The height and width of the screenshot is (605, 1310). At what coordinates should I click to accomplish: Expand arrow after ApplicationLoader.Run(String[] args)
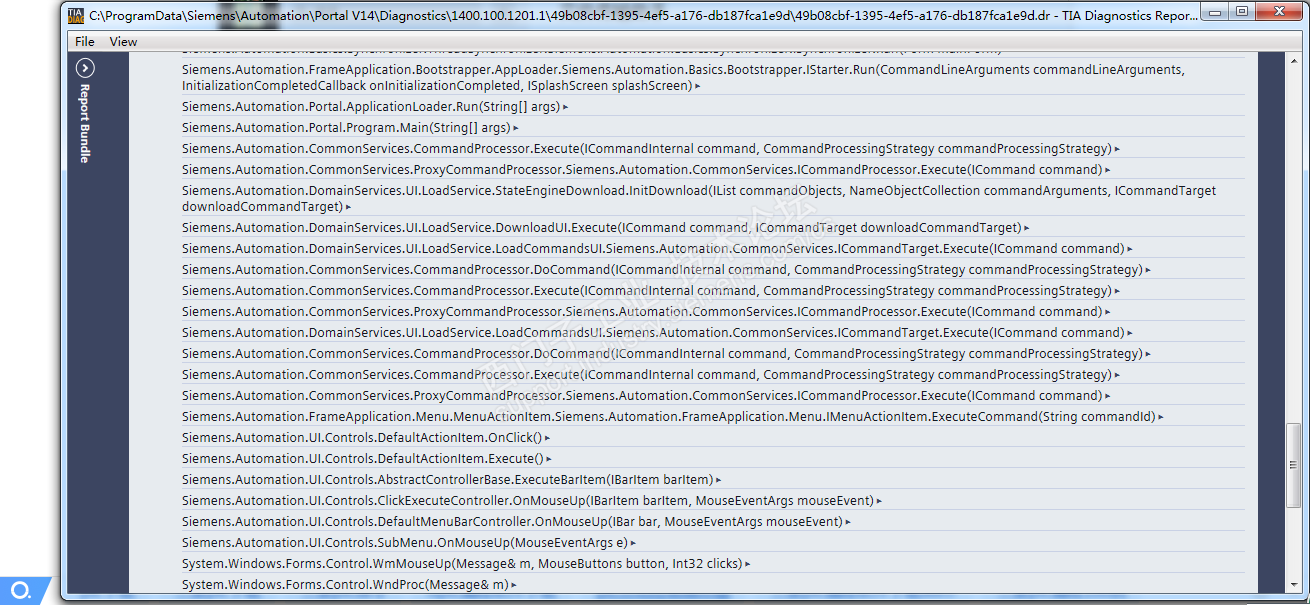(565, 107)
